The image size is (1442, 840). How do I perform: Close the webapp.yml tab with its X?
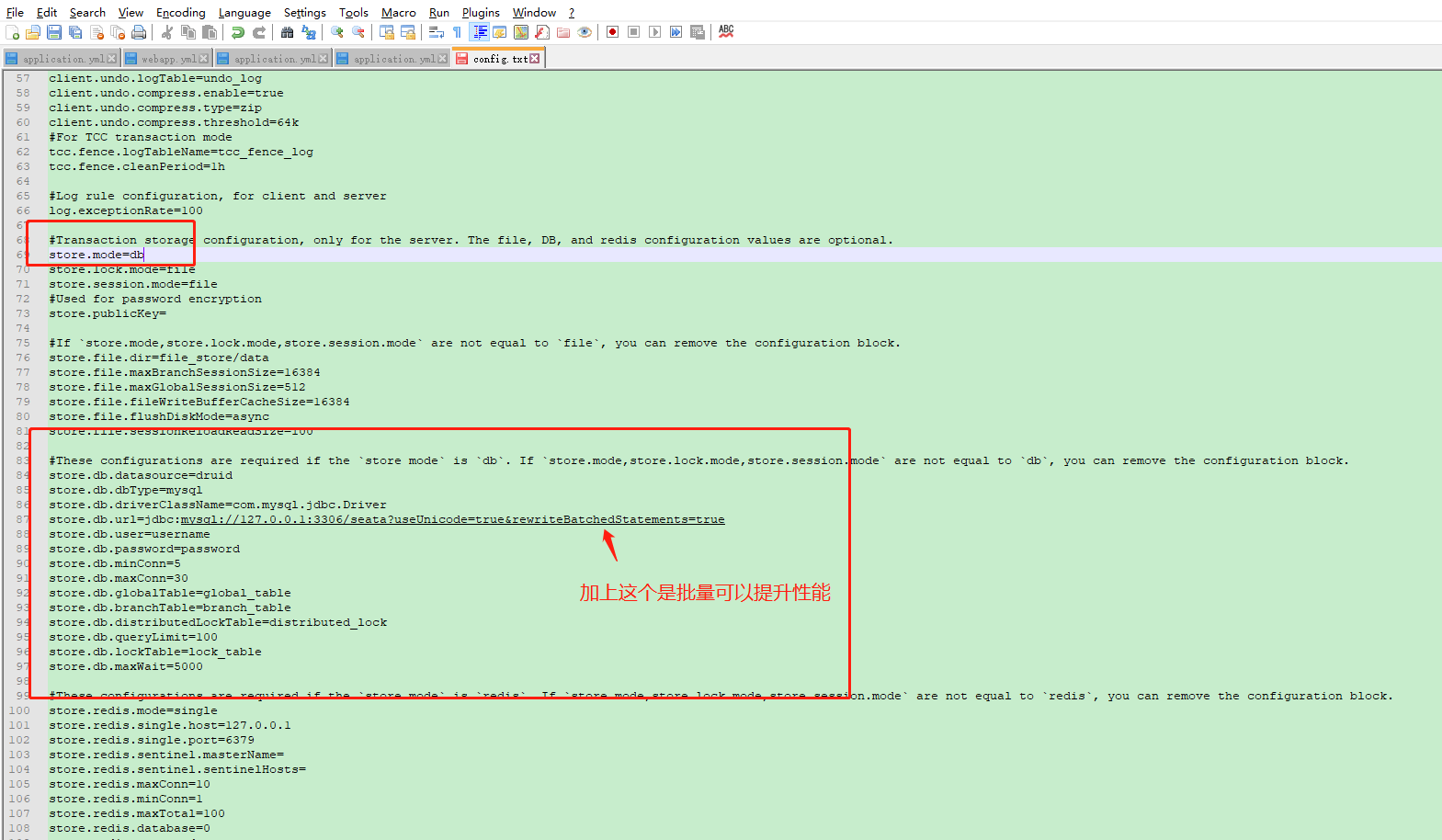[x=204, y=59]
